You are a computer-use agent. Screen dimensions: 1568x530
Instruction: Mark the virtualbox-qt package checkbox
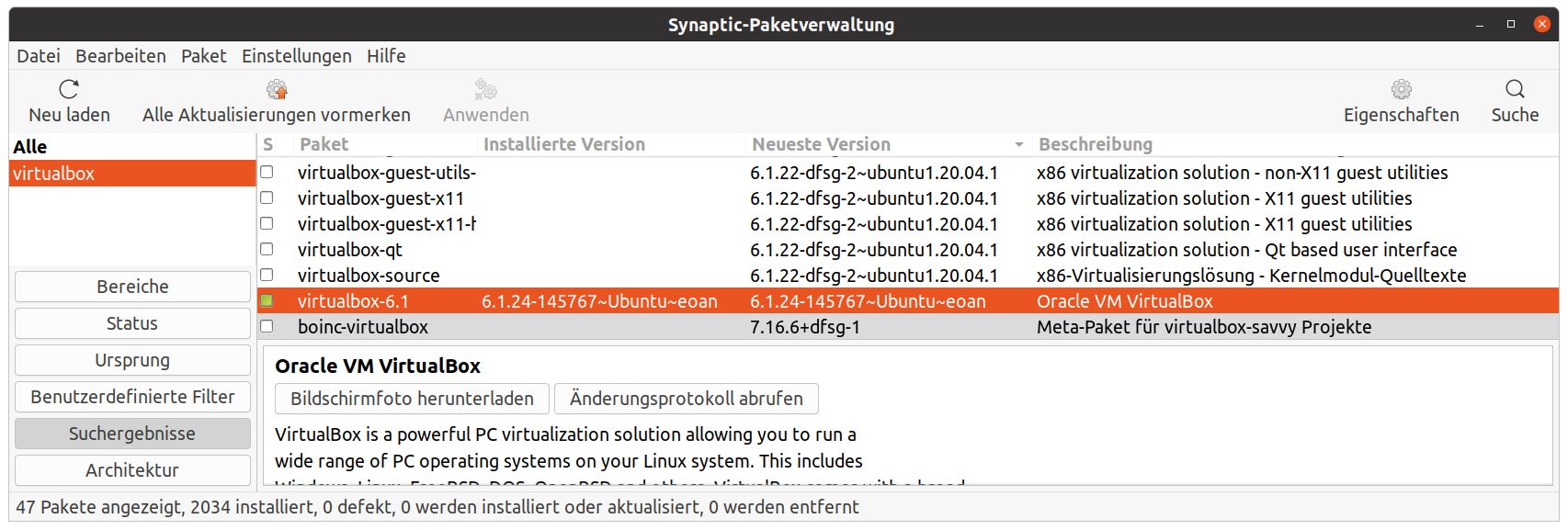pyautogui.click(x=267, y=249)
